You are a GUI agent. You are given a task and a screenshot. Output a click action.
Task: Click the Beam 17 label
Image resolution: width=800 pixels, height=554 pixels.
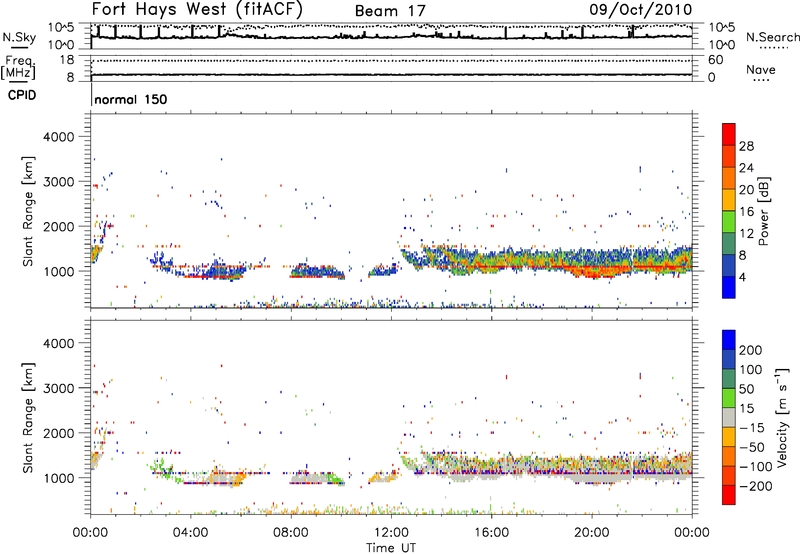pyautogui.click(x=390, y=11)
